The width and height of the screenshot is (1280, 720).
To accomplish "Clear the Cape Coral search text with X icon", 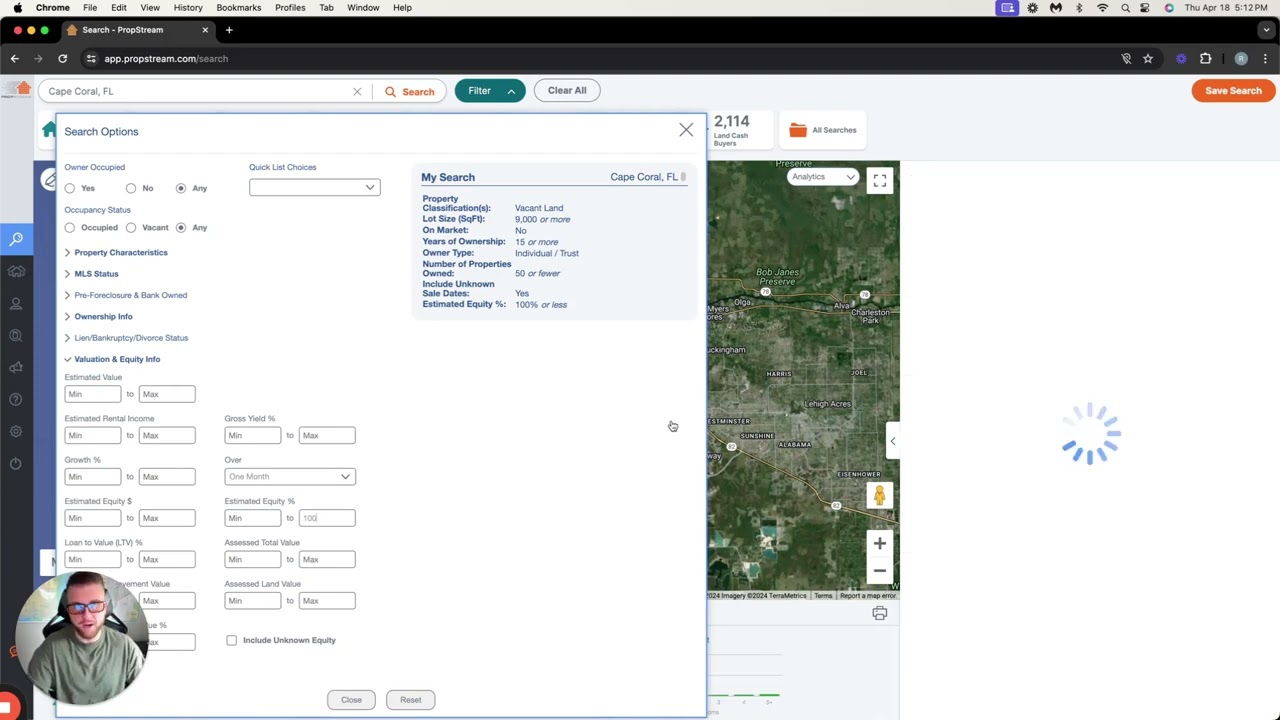I will click(357, 91).
